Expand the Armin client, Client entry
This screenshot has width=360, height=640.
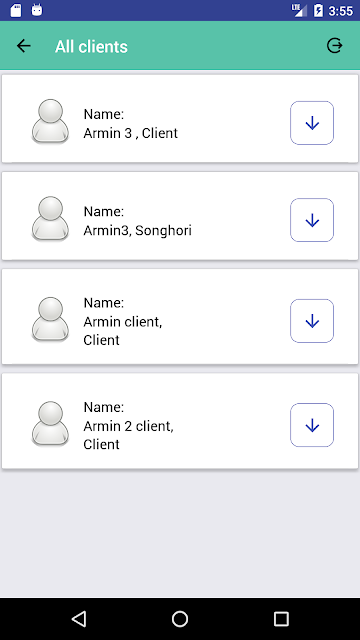312,321
